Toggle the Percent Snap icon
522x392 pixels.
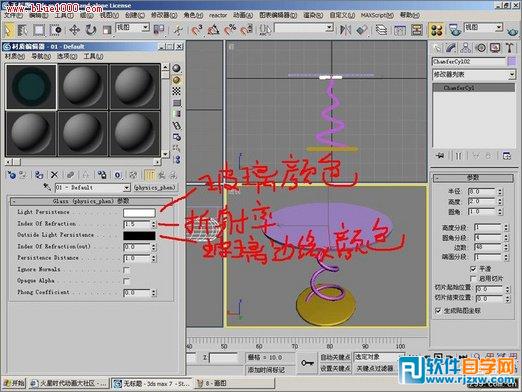[x=230, y=30]
